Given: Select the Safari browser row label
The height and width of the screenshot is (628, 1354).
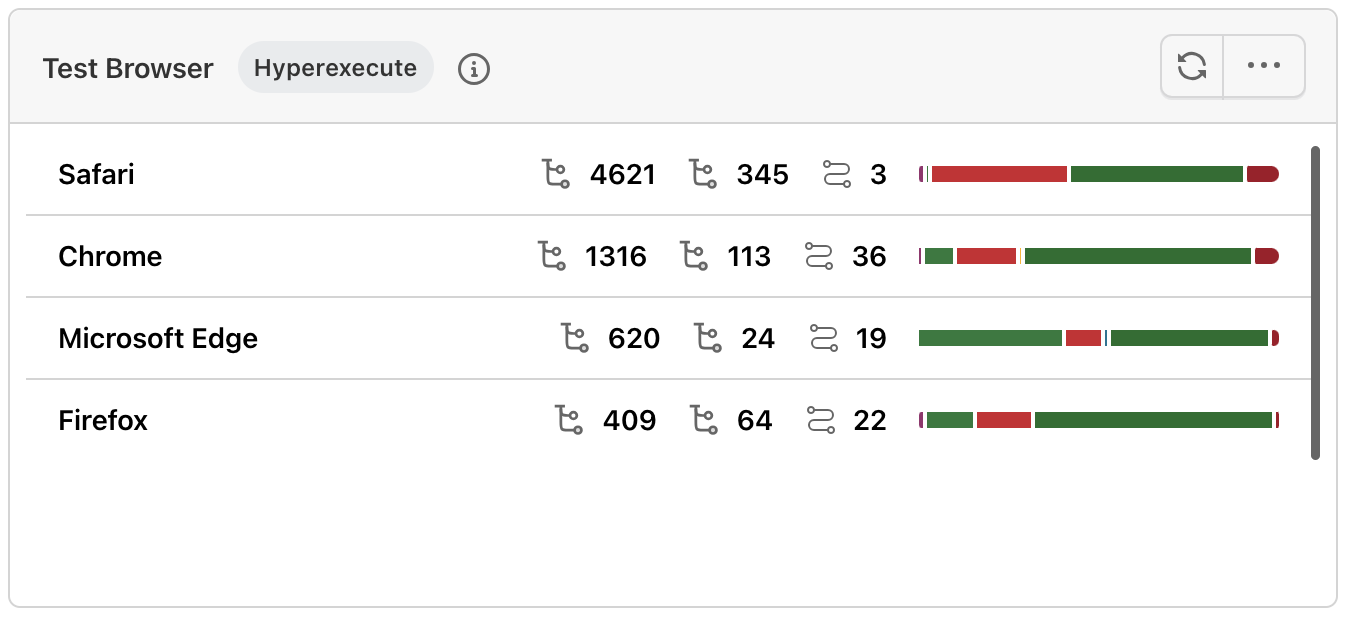Looking at the screenshot, I should (96, 175).
